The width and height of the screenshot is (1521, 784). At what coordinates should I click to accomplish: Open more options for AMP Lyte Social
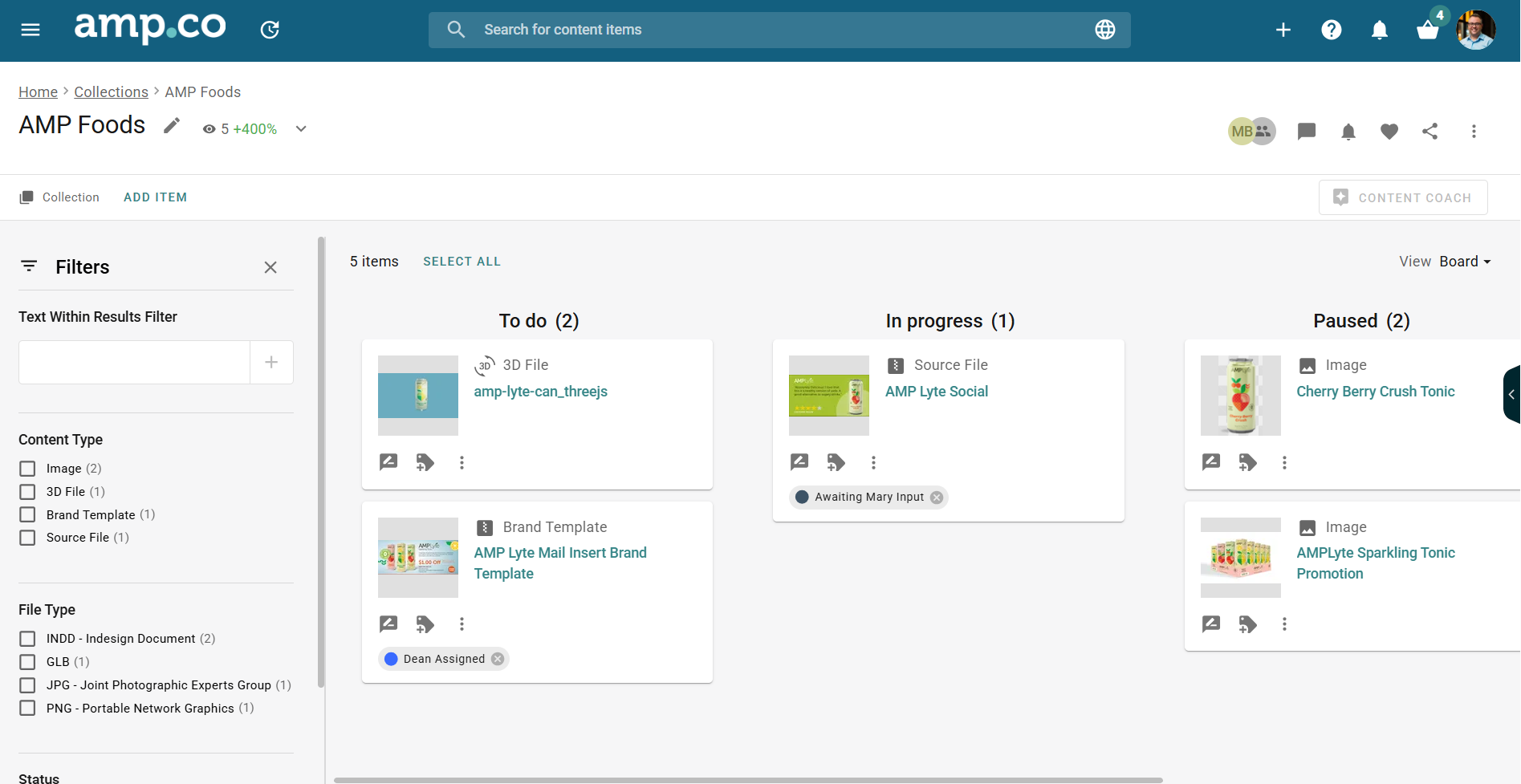[x=873, y=462]
